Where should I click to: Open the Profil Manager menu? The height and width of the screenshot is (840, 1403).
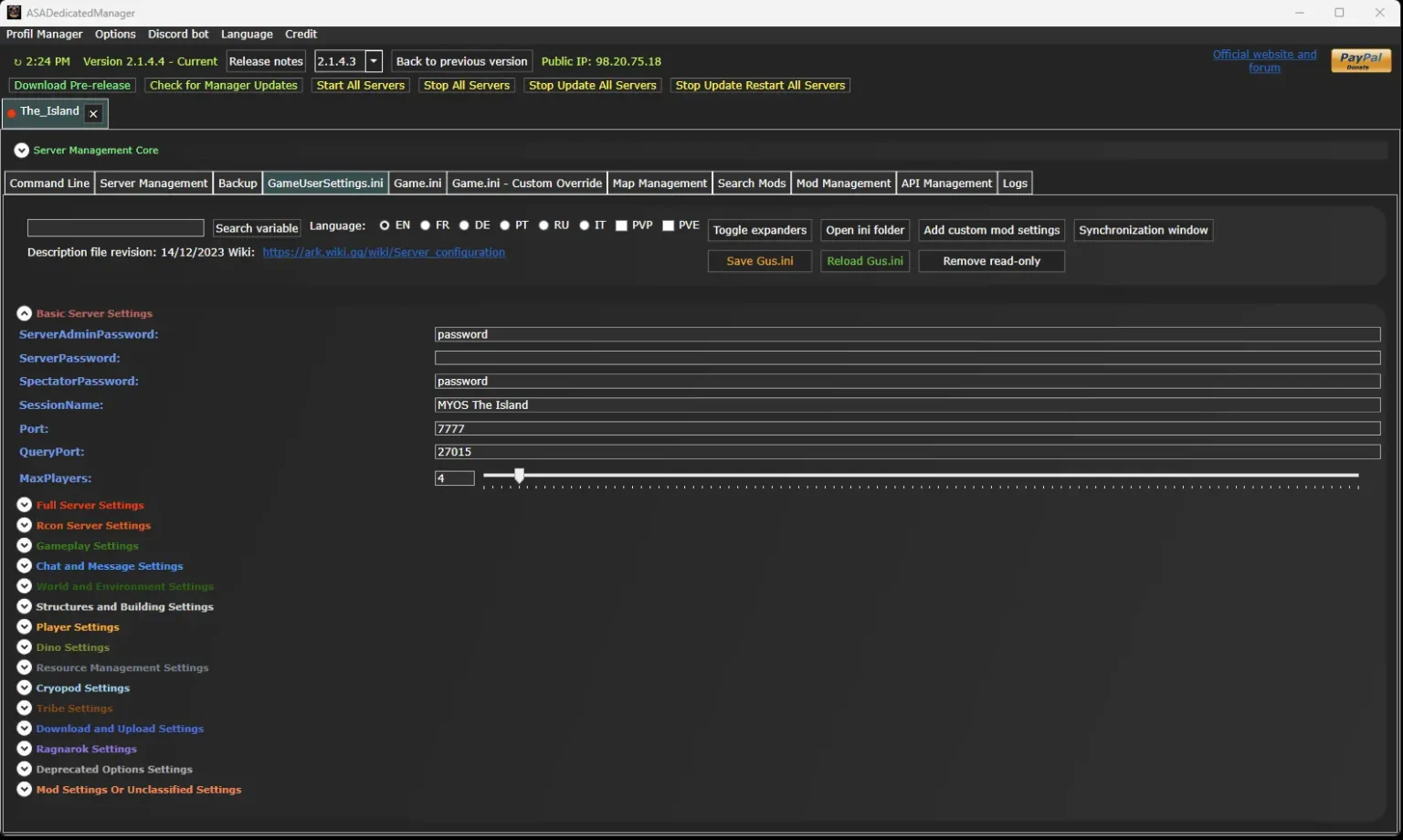[44, 34]
